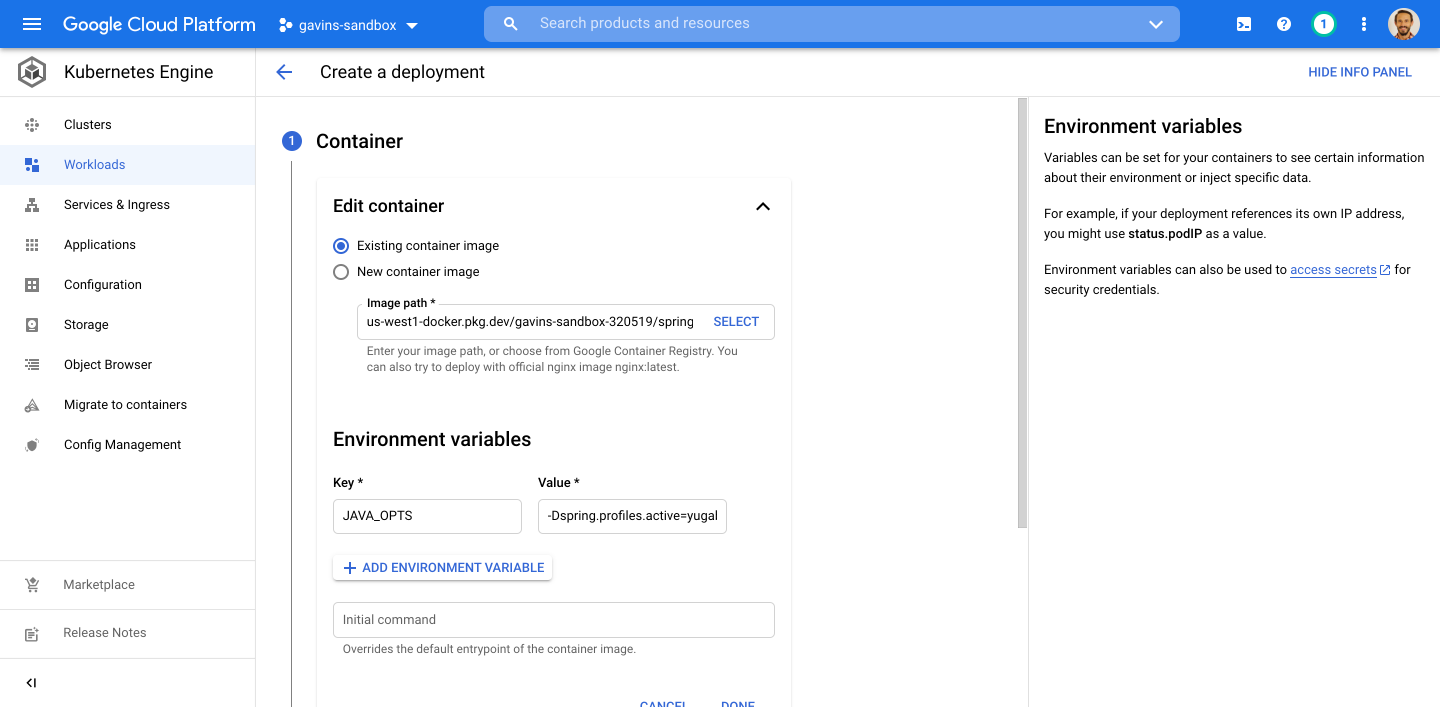
Task: Open the navigation hamburger menu
Action: (33, 24)
